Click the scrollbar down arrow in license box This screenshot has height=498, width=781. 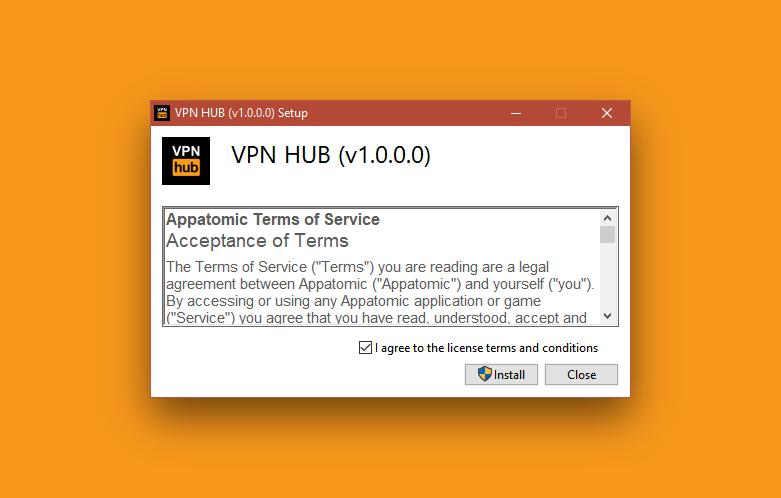607,316
